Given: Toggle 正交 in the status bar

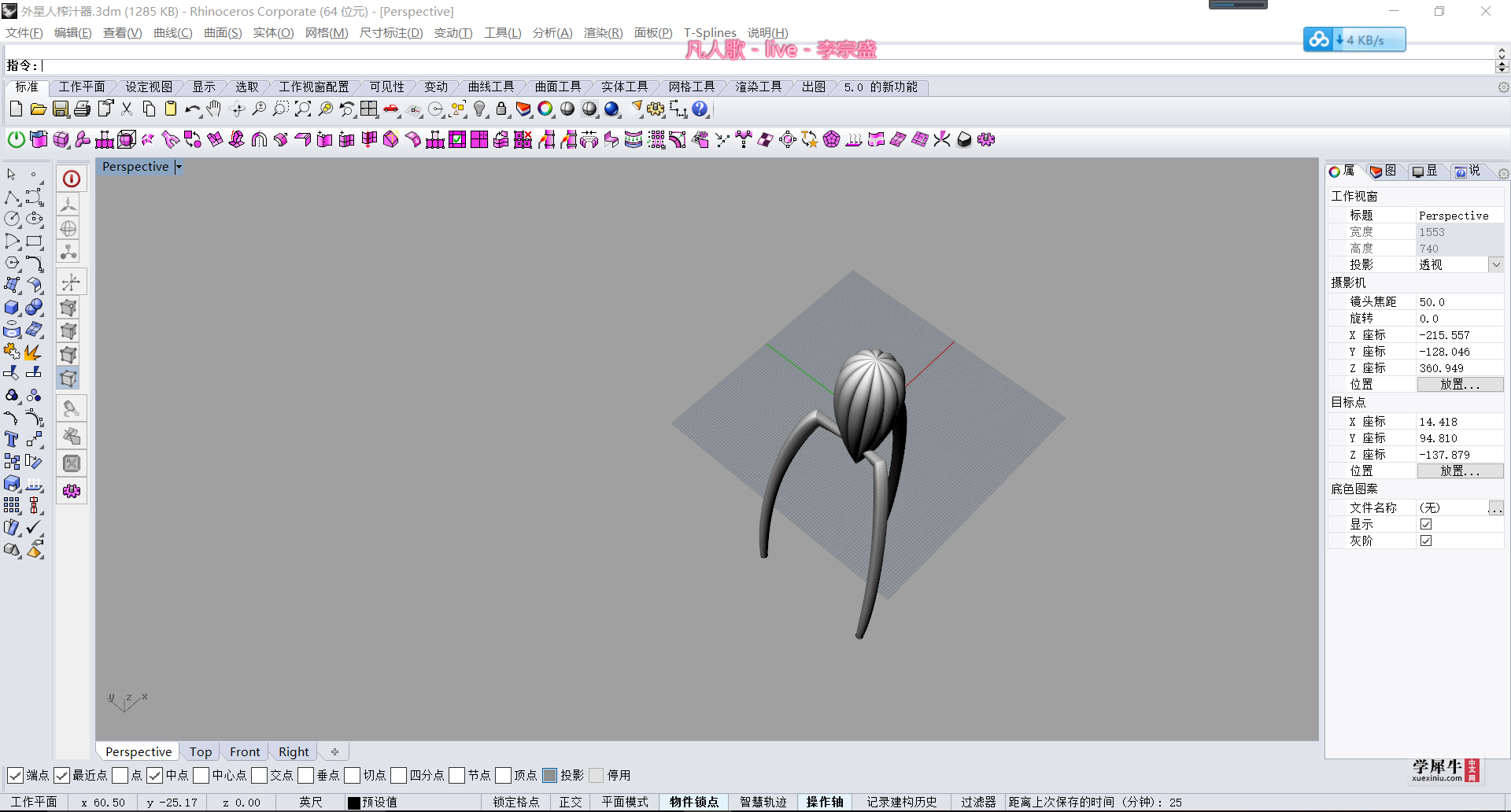Looking at the screenshot, I should [571, 803].
